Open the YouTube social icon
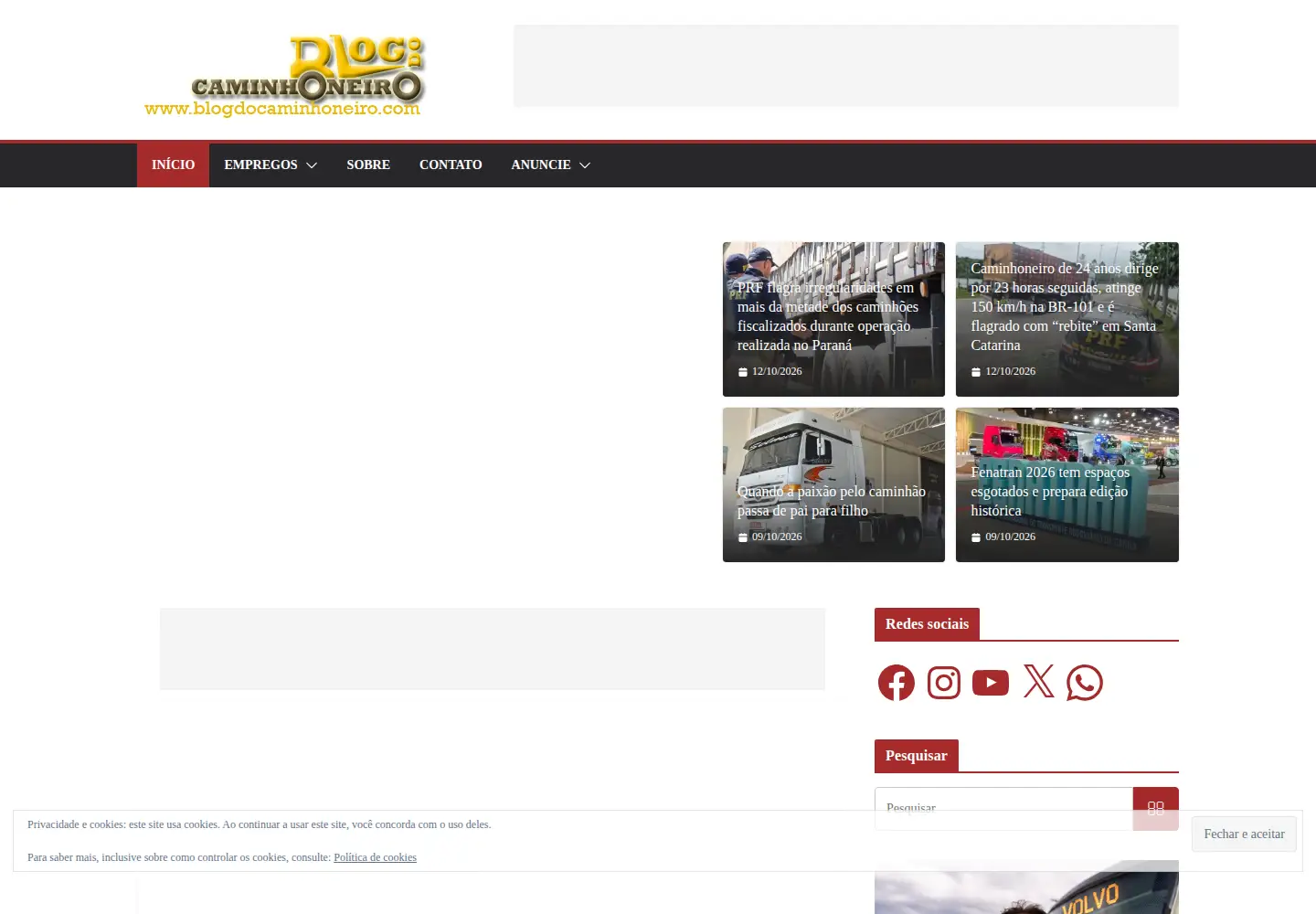 click(991, 683)
